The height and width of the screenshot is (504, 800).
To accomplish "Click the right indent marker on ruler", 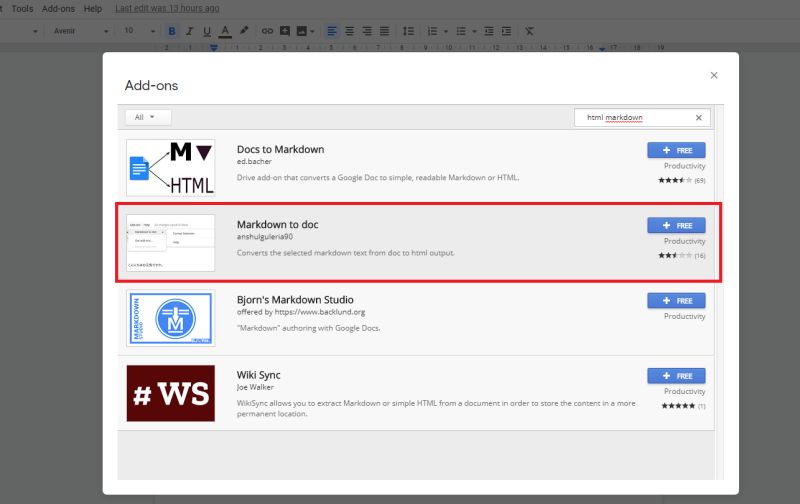I will coord(603,49).
